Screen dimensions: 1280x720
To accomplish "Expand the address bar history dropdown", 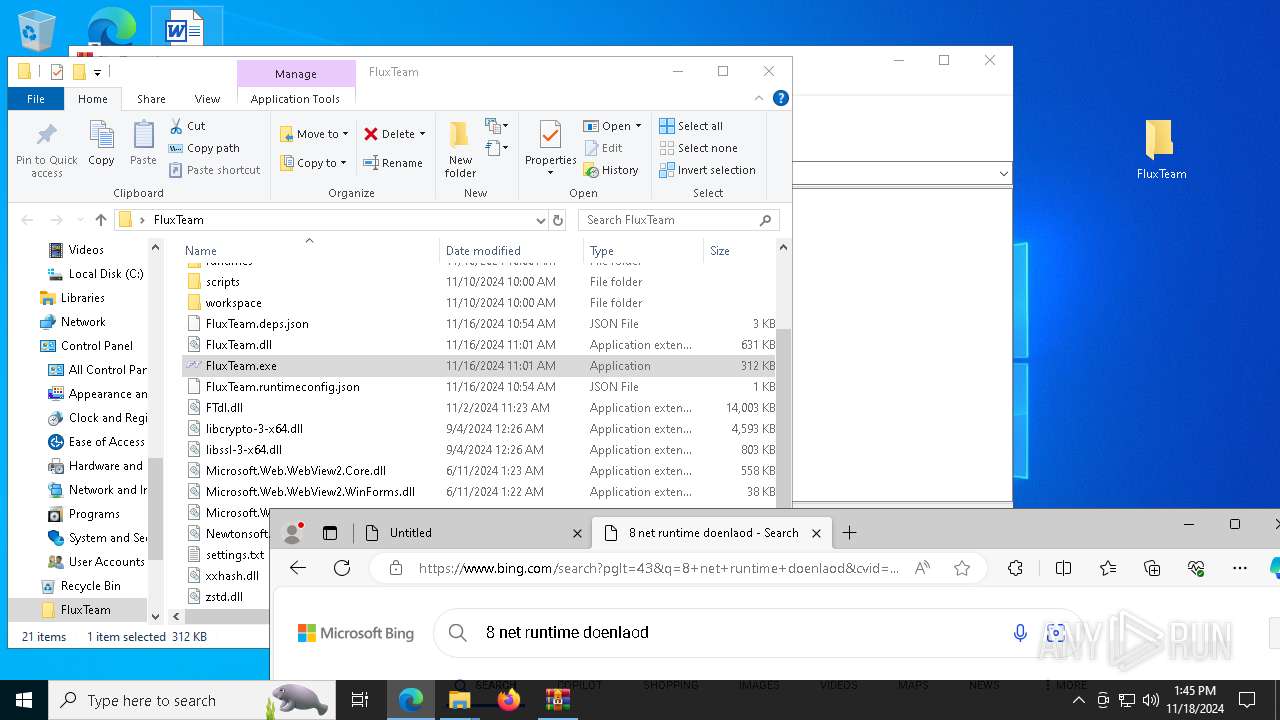I will [541, 220].
